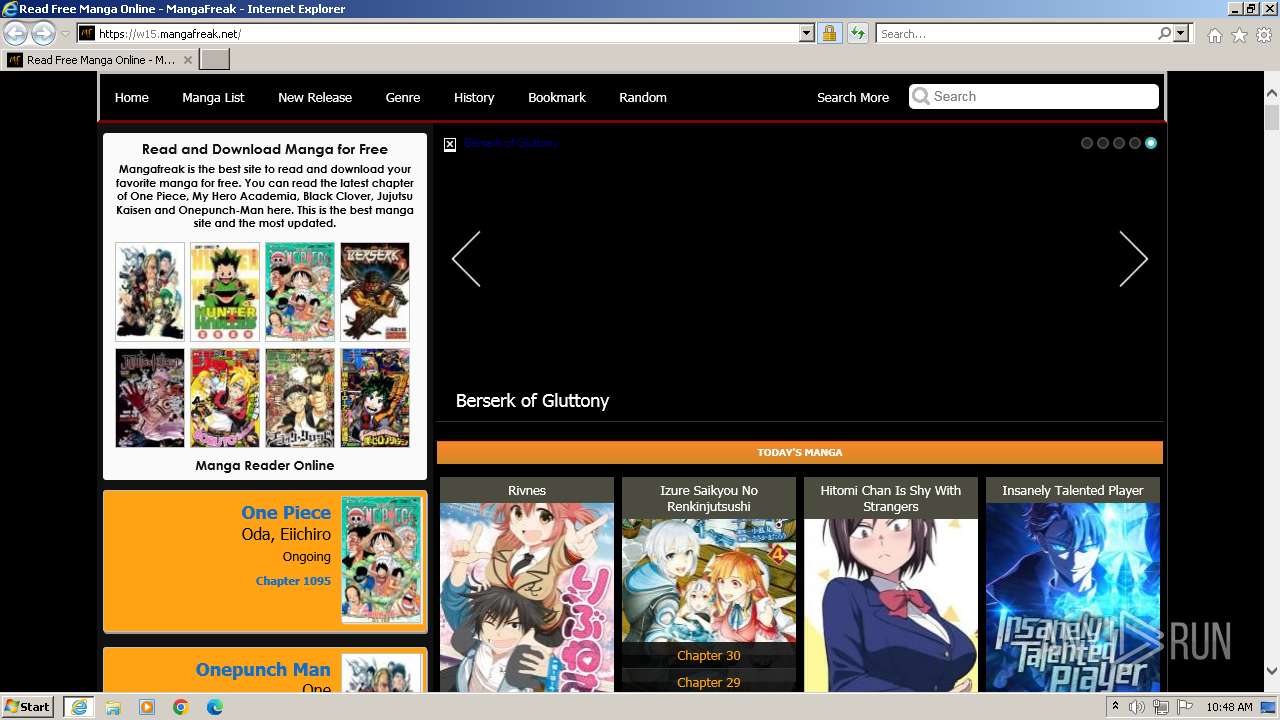
Task: Open Microsoft Edge taskbar icon
Action: click(x=215, y=707)
